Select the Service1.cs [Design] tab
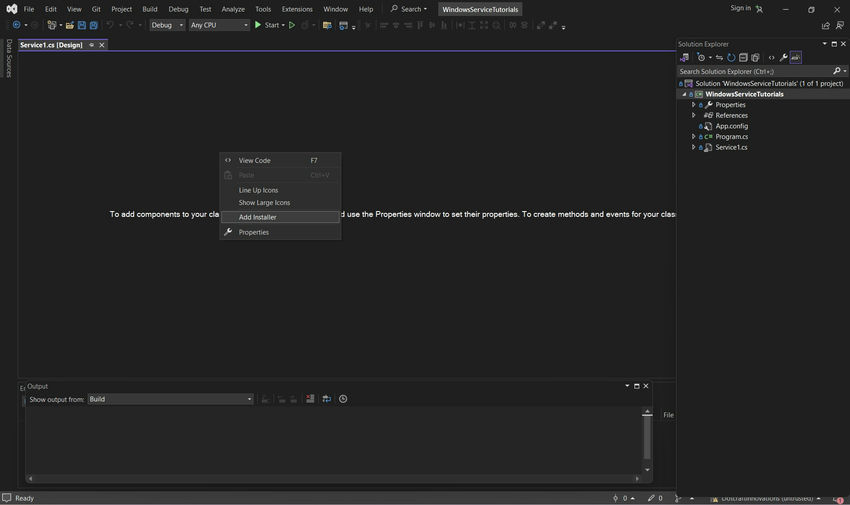Image resolution: width=850 pixels, height=505 pixels. tap(51, 45)
